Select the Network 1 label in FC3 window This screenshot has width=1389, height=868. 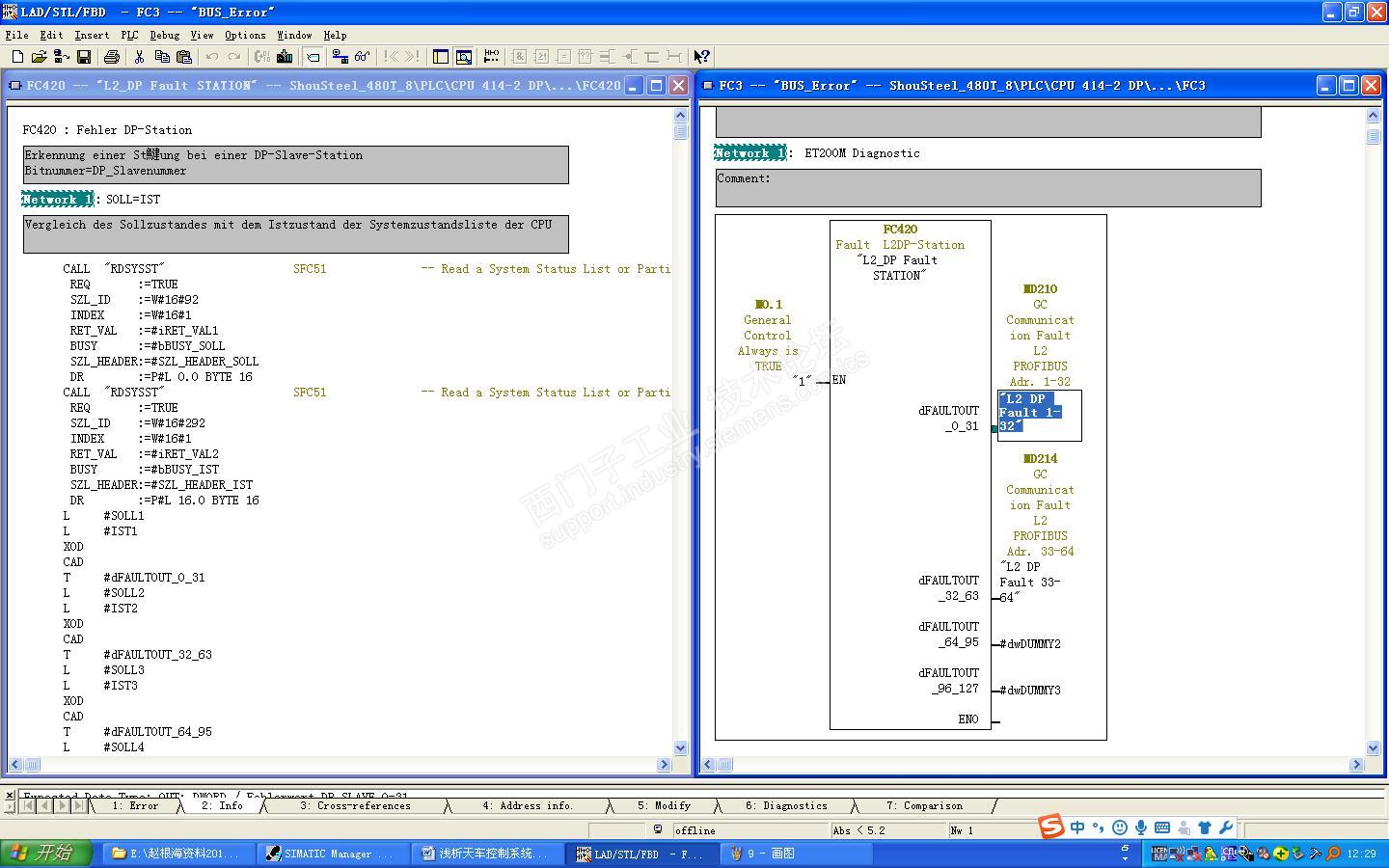coord(750,153)
